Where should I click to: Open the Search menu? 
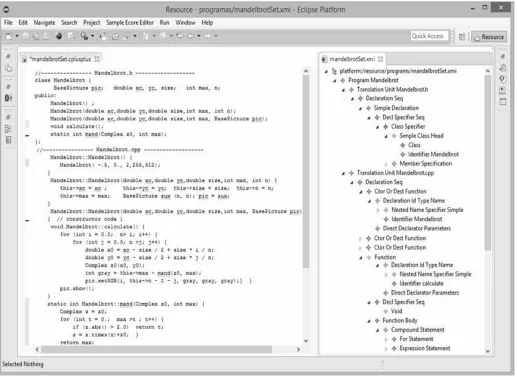tap(69, 23)
